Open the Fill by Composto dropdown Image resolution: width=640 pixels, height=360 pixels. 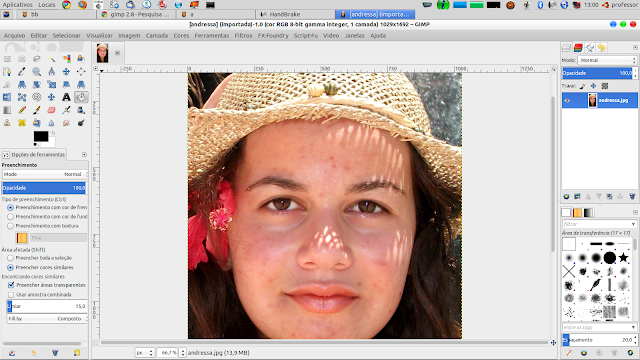coord(47,318)
